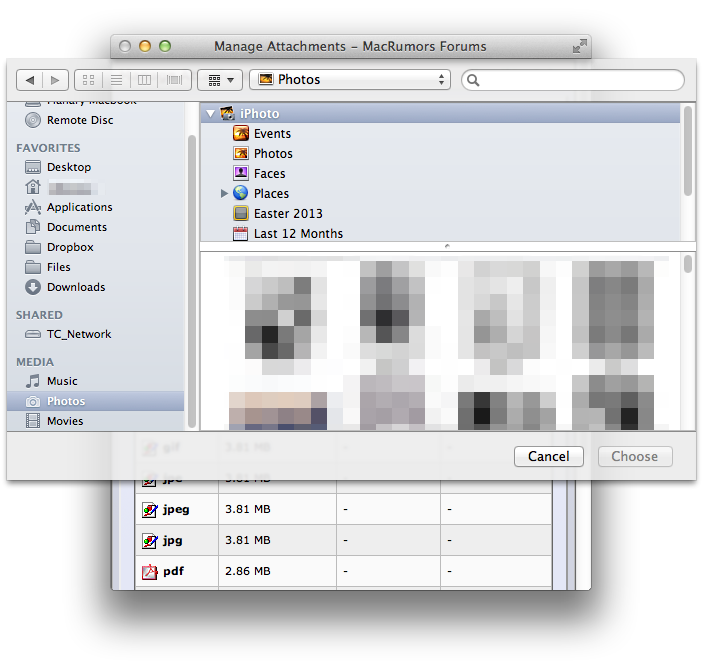The image size is (703, 669).
Task: Select the iPhoto library row
Action: coord(440,113)
